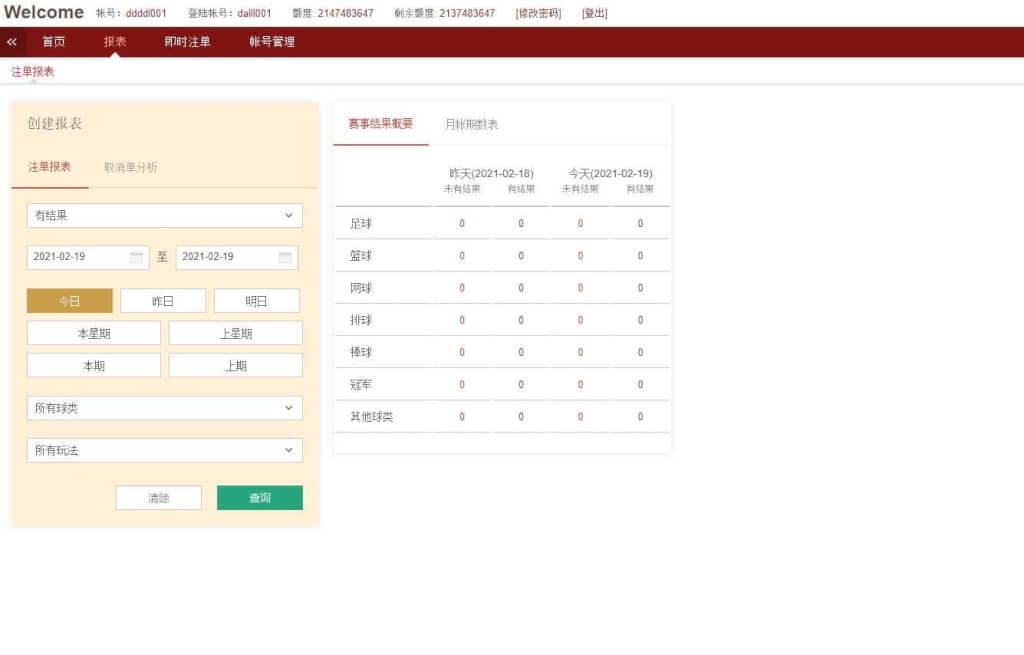
Task: Click the 冠军 row label
Action: click(361, 385)
